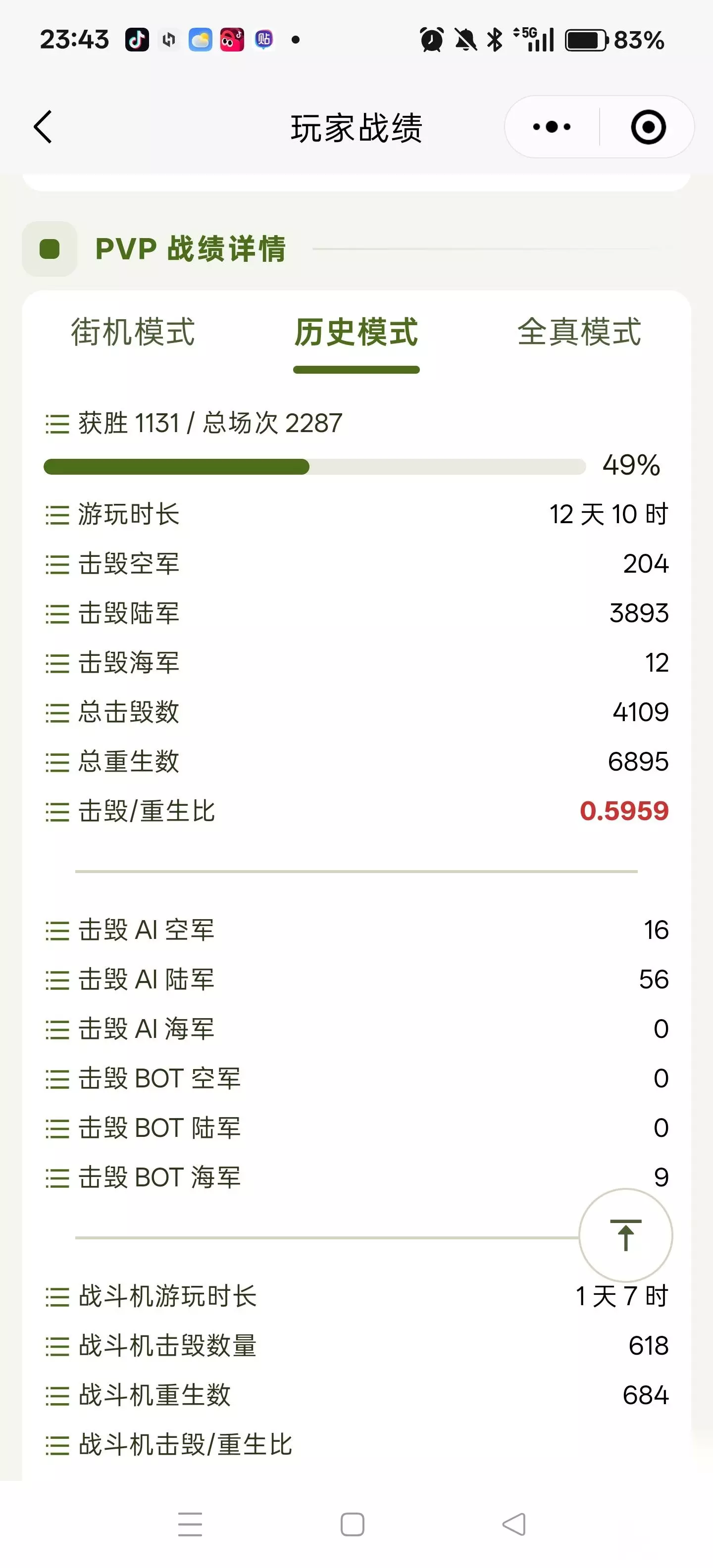This screenshot has height=1568, width=713.
Task: Tap list icon beside 击毁陆军
Action: [x=57, y=614]
